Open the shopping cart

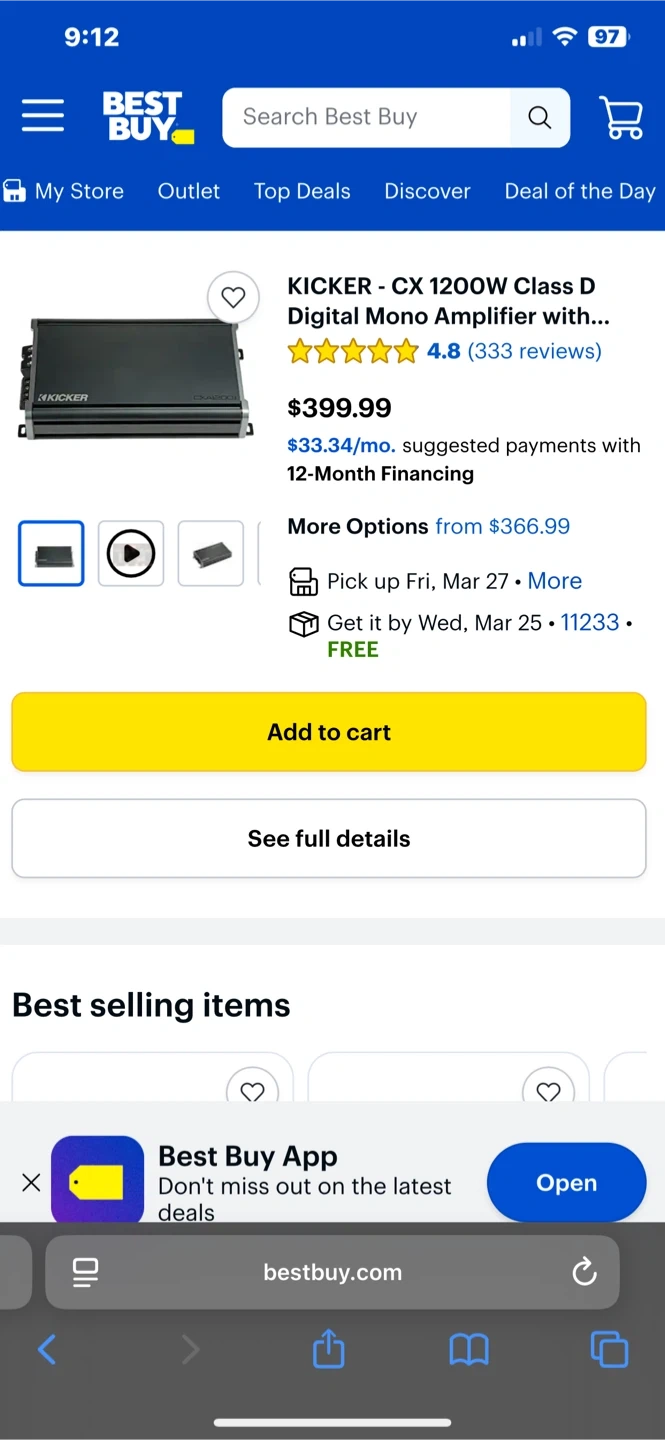(x=621, y=118)
